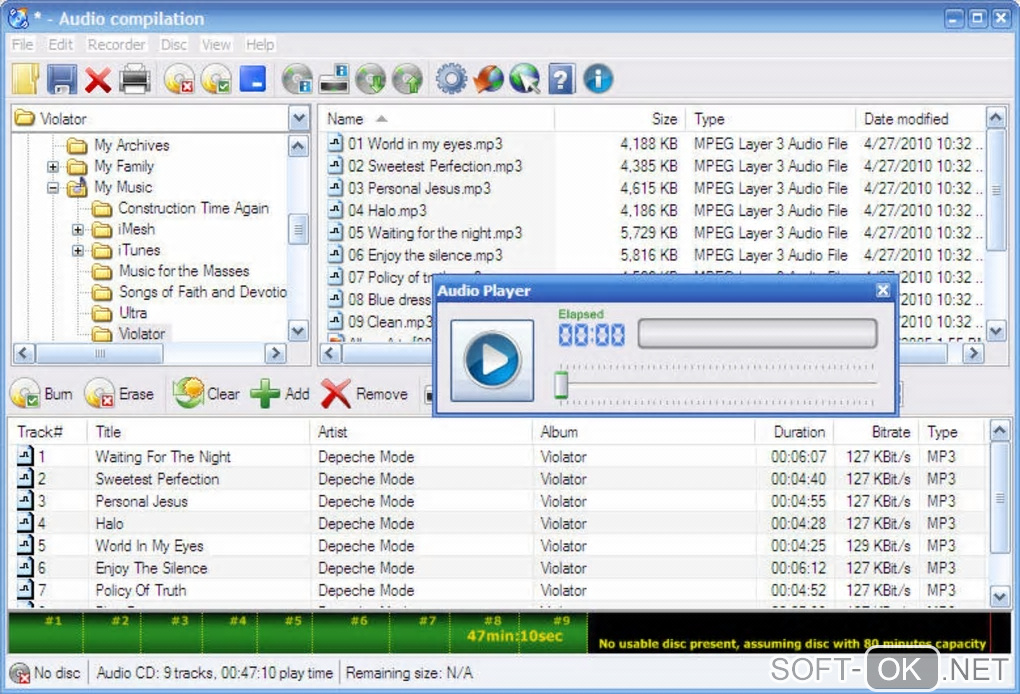Play audio in the Audio Player

pos(492,360)
